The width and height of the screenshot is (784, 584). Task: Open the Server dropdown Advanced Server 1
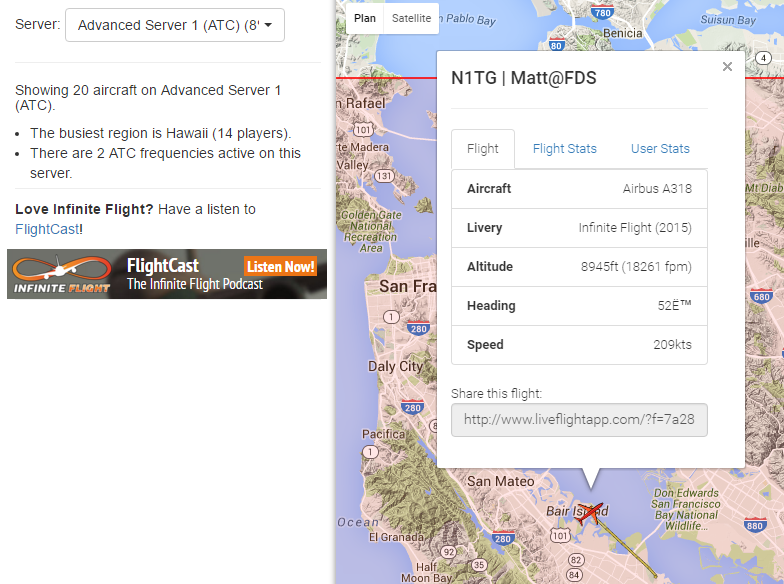coord(175,25)
